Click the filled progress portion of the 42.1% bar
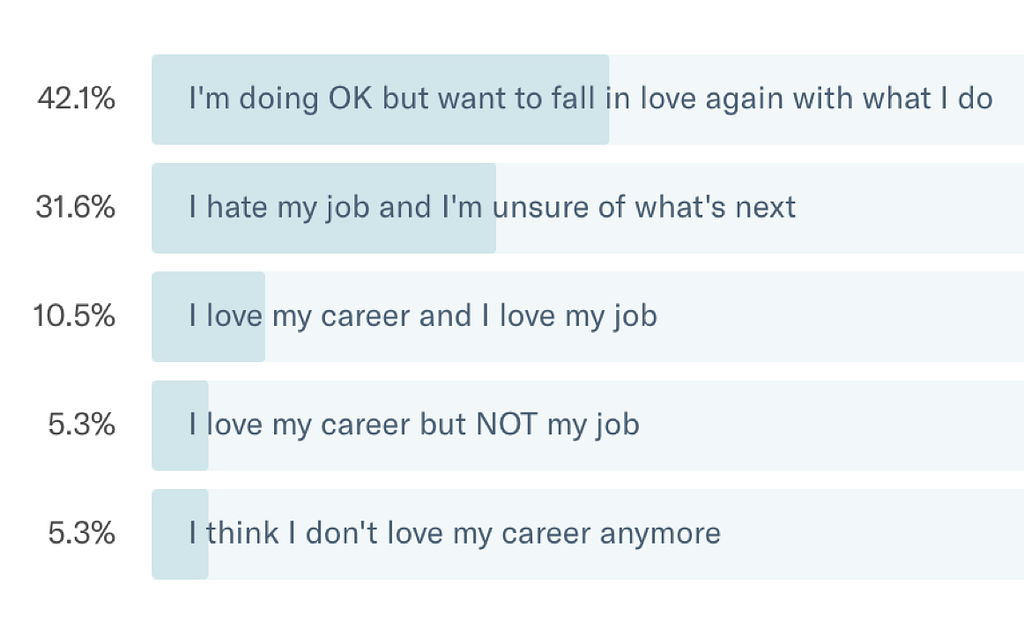This screenshot has height=636, width=1024. 380,128
